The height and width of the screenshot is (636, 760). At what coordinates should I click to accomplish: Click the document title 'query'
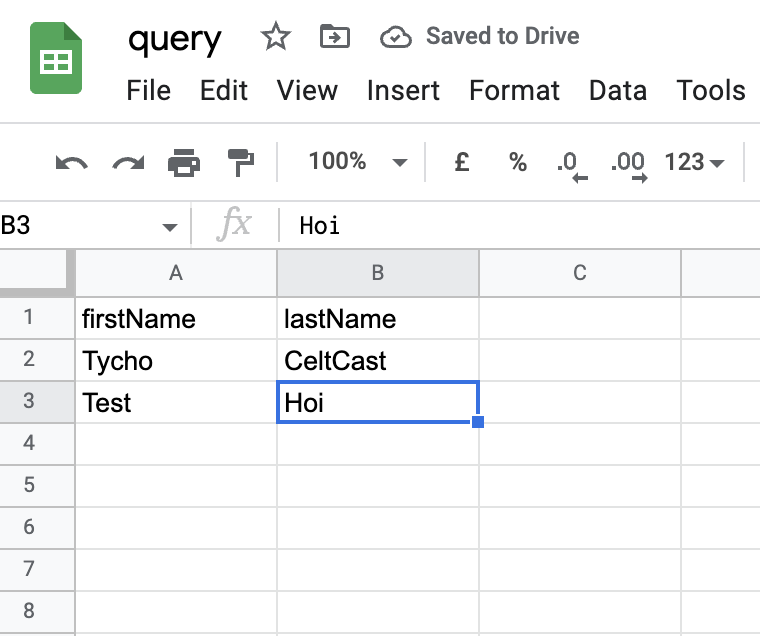[174, 40]
